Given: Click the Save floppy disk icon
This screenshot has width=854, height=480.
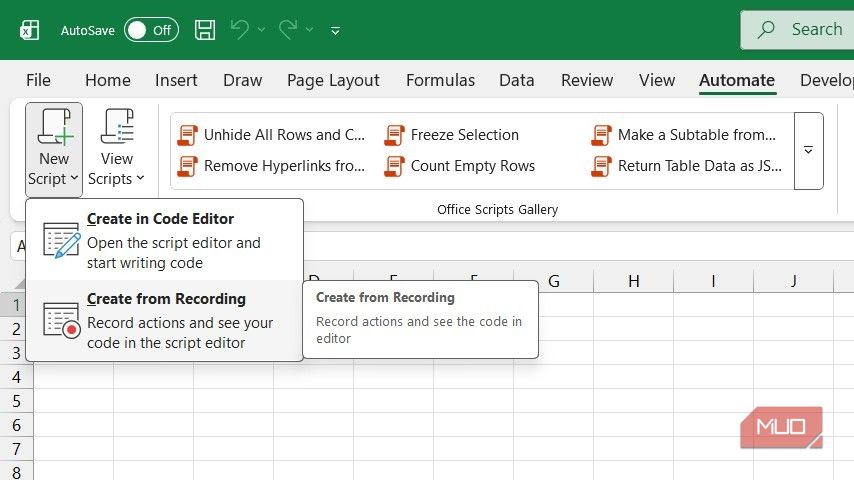Looking at the screenshot, I should [205, 30].
